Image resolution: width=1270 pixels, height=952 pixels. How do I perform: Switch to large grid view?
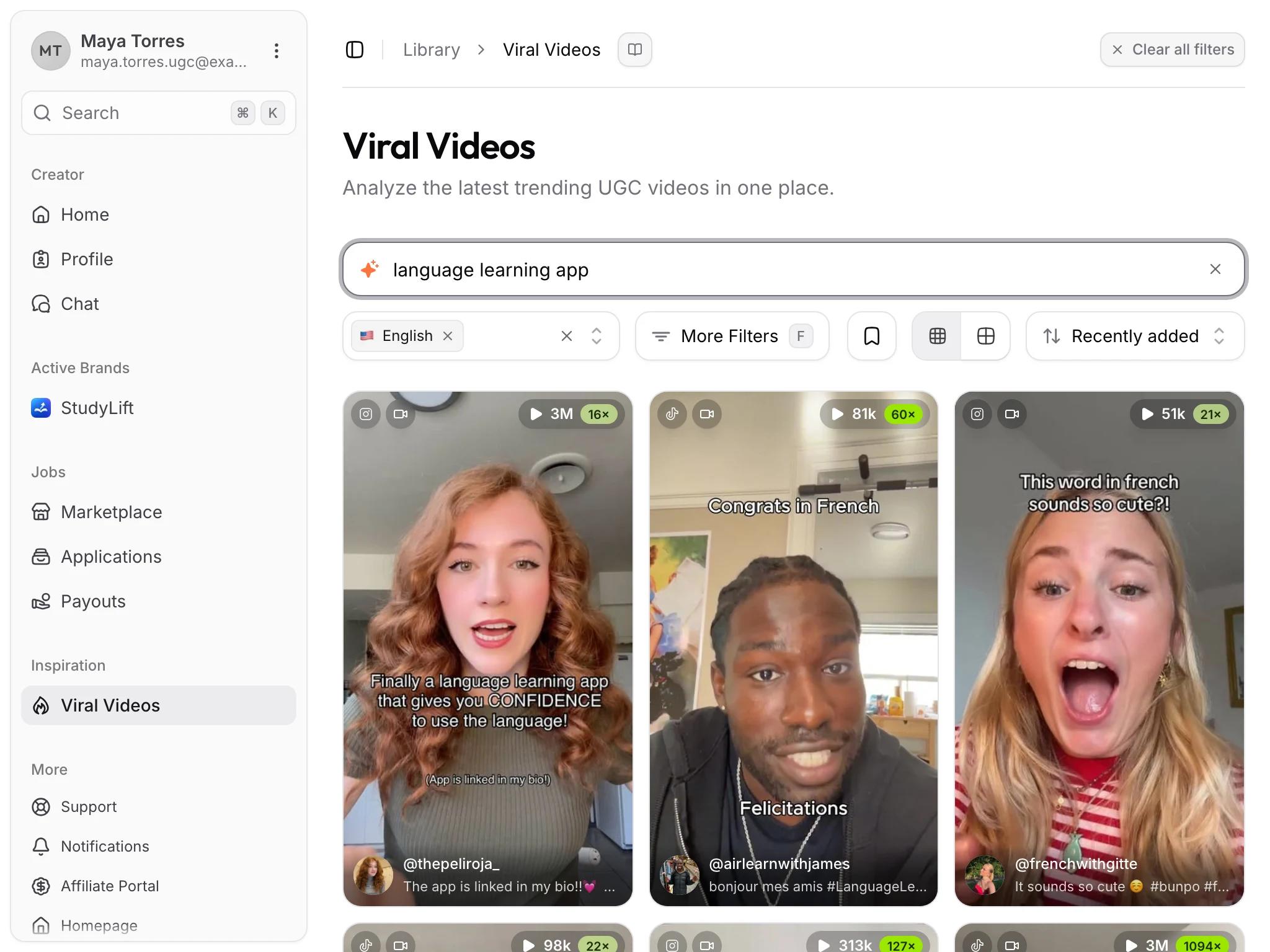coord(985,336)
